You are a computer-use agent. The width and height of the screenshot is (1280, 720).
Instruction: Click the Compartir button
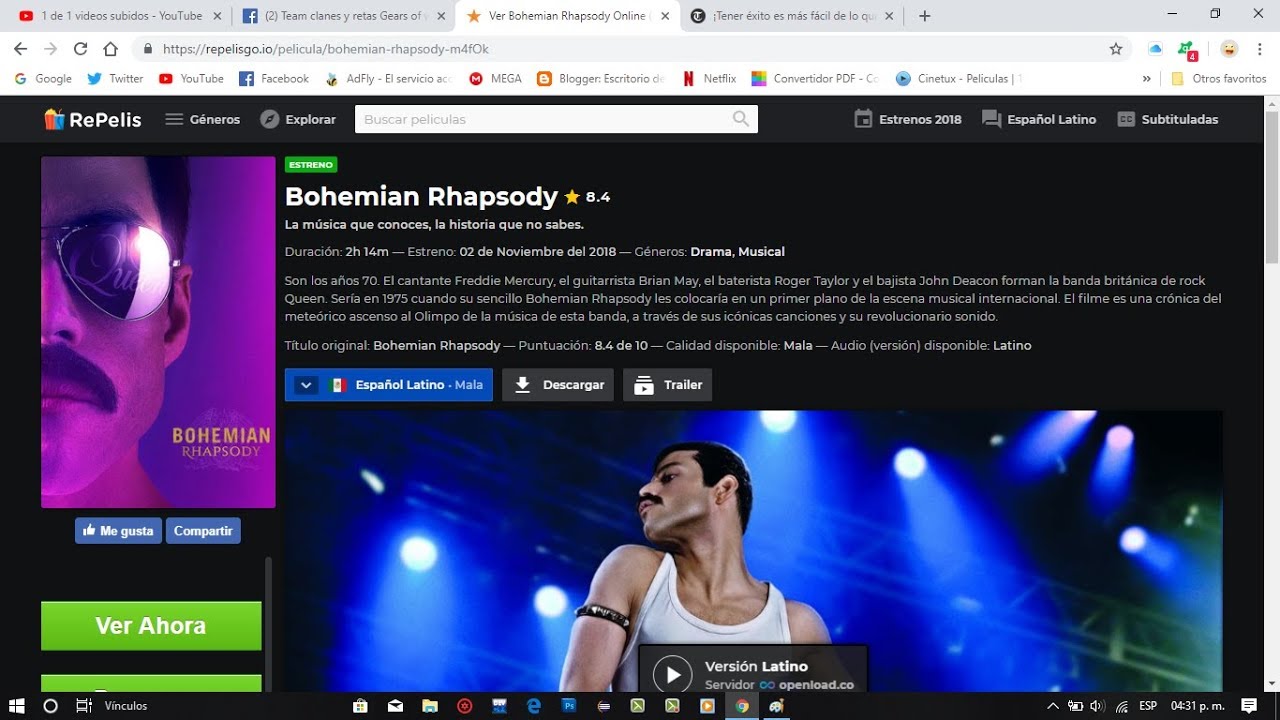point(203,531)
